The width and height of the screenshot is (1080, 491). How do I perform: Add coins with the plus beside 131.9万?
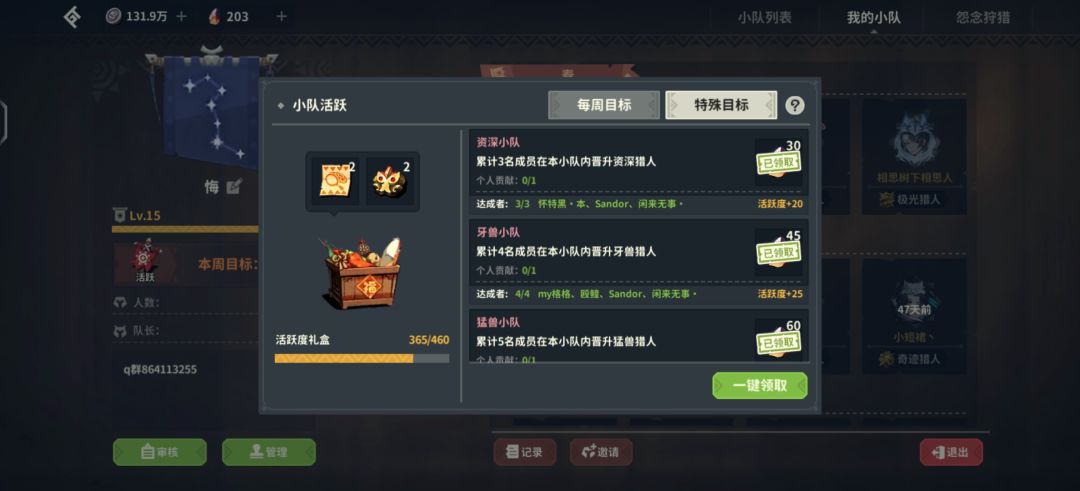[181, 17]
